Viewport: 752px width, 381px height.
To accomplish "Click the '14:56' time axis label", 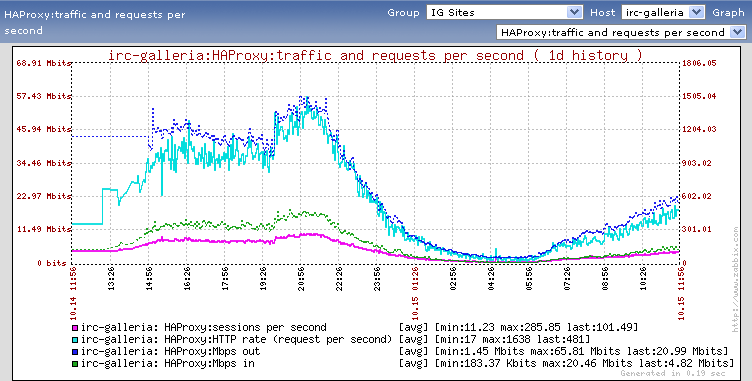I will pos(149,279).
